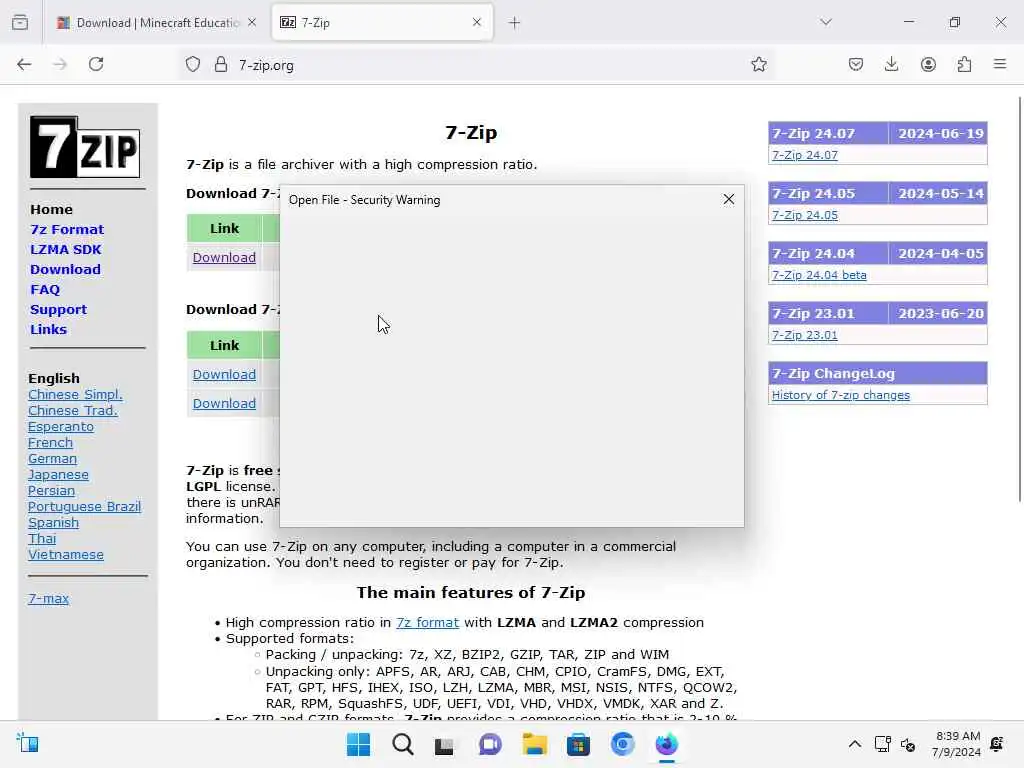
Task: Open the blue circular browser icon on taskbar
Action: pos(622,744)
